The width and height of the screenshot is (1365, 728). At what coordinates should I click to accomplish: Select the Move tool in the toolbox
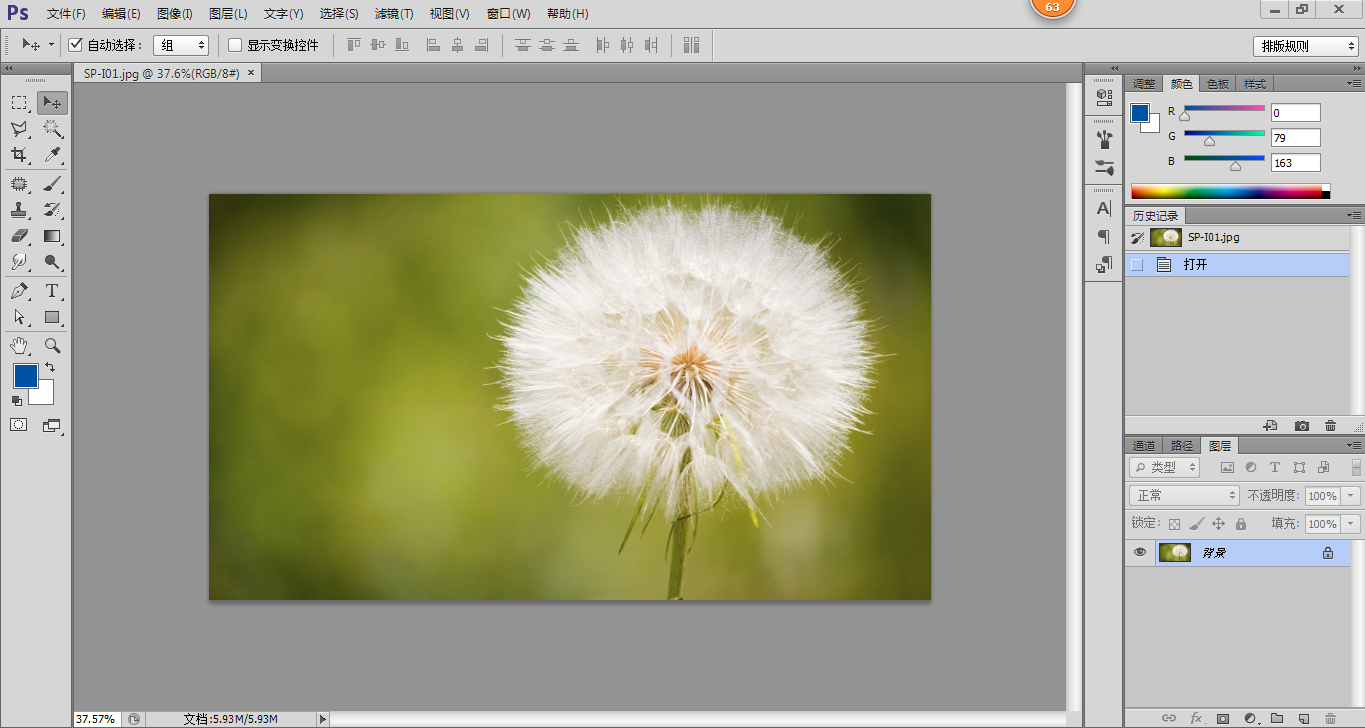pos(52,102)
